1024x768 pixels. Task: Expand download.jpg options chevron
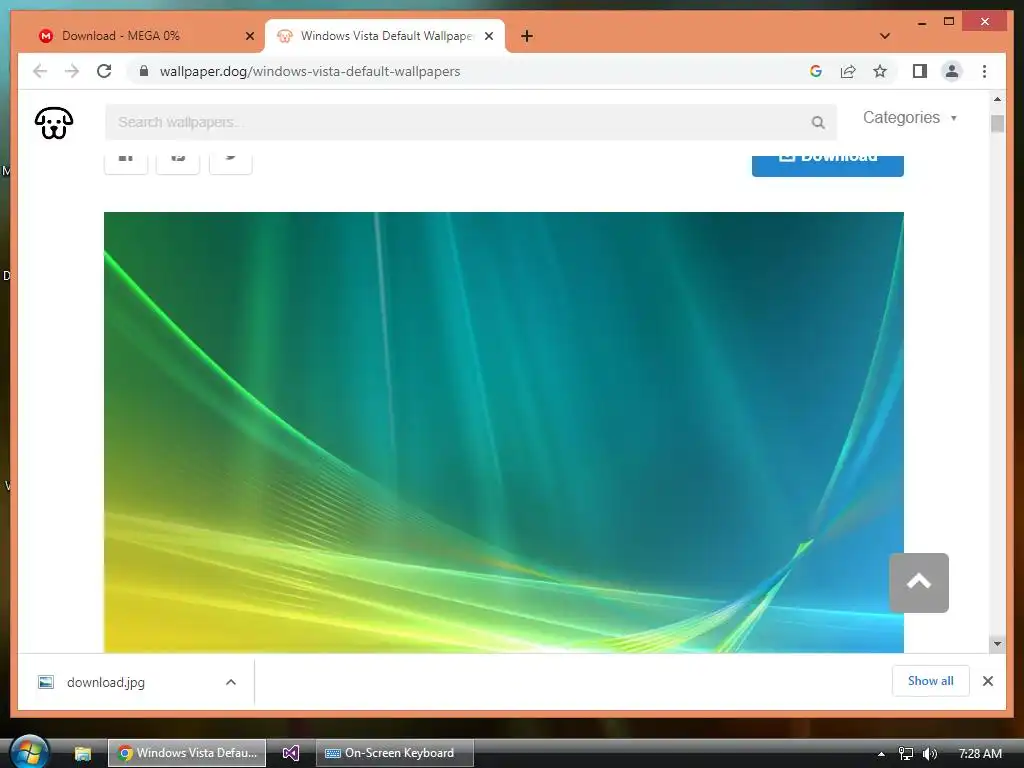click(x=231, y=682)
